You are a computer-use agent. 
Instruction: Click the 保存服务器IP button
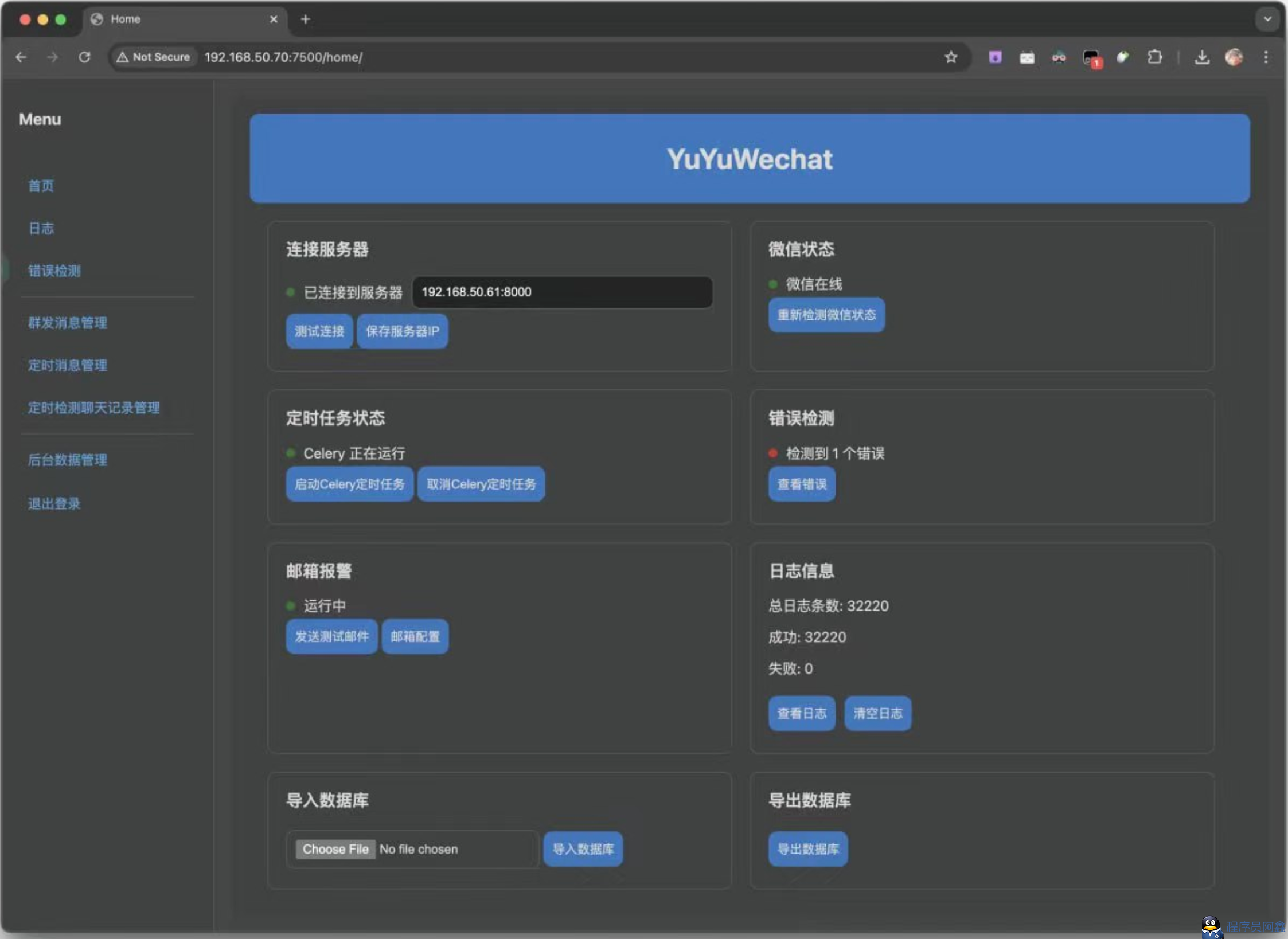[x=403, y=331]
